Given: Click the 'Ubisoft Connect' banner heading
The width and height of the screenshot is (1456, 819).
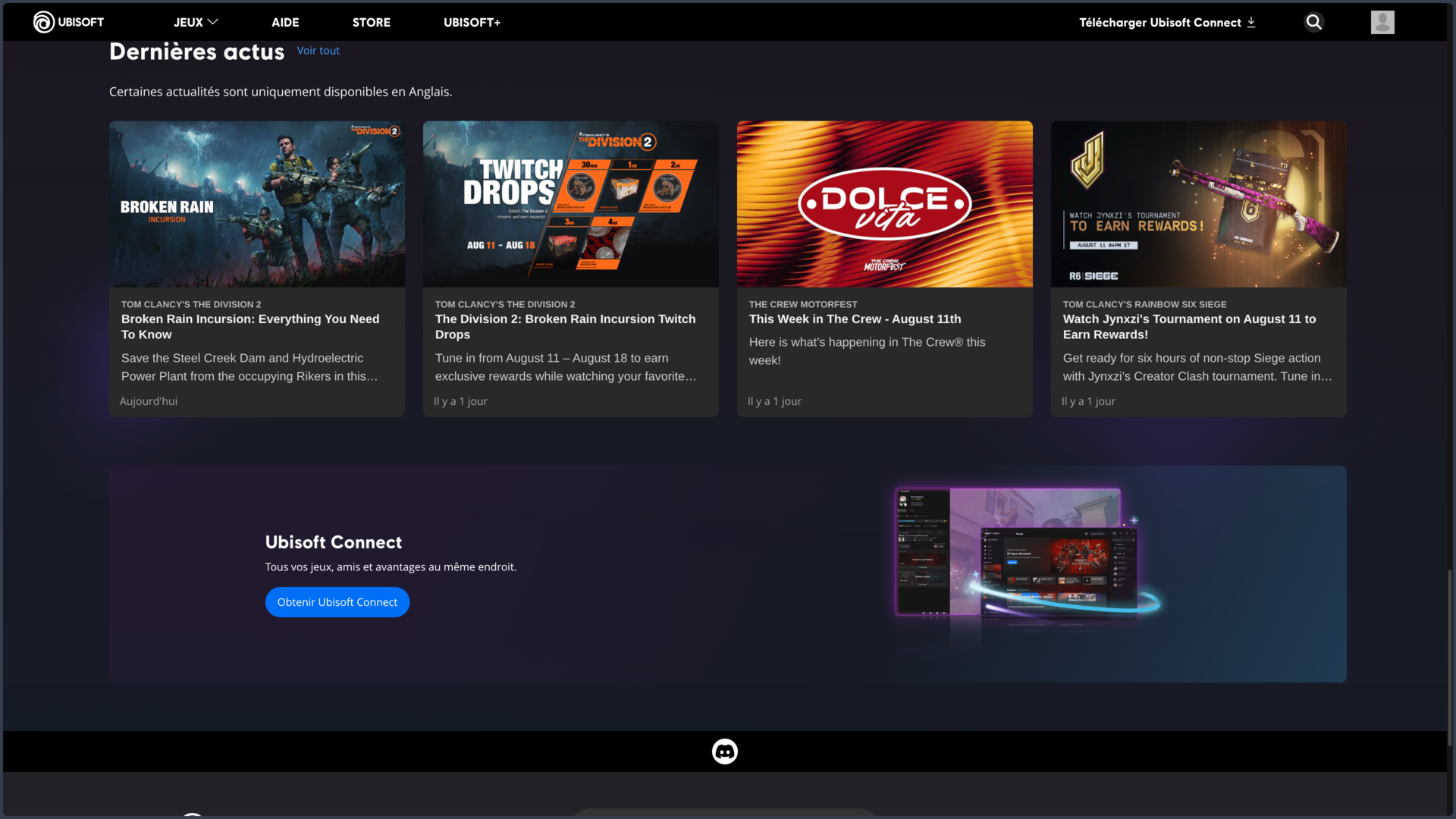Looking at the screenshot, I should tap(334, 542).
